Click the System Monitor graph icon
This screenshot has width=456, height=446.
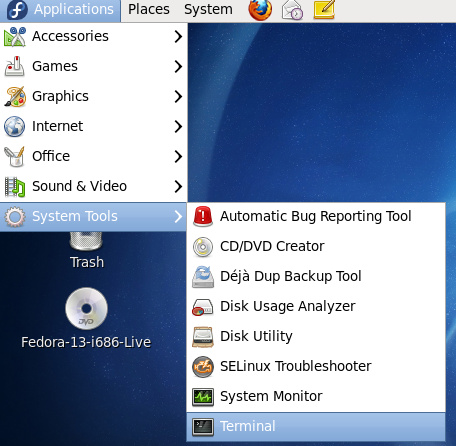pos(203,397)
